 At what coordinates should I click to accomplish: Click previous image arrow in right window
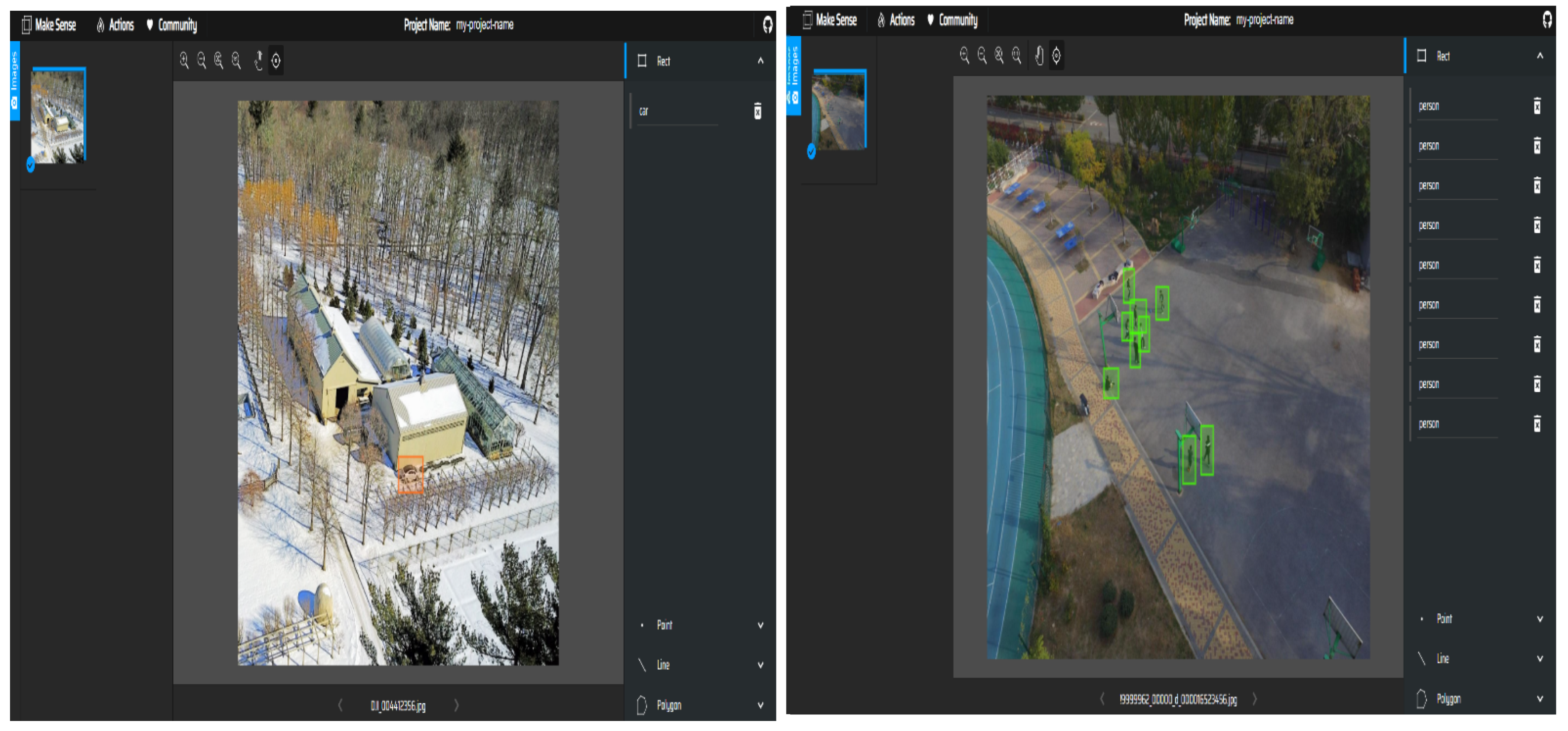tap(1102, 699)
